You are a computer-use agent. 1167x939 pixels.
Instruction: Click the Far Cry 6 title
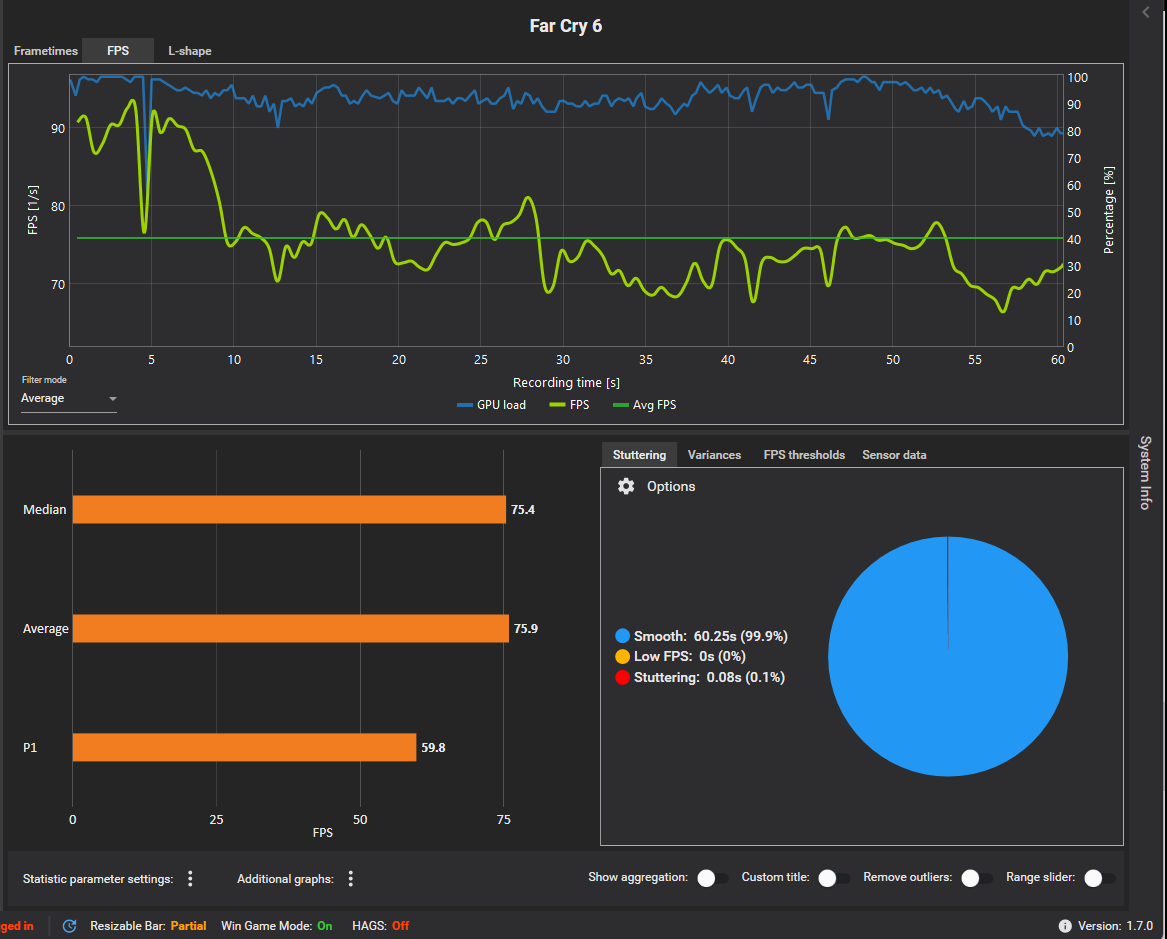click(566, 26)
